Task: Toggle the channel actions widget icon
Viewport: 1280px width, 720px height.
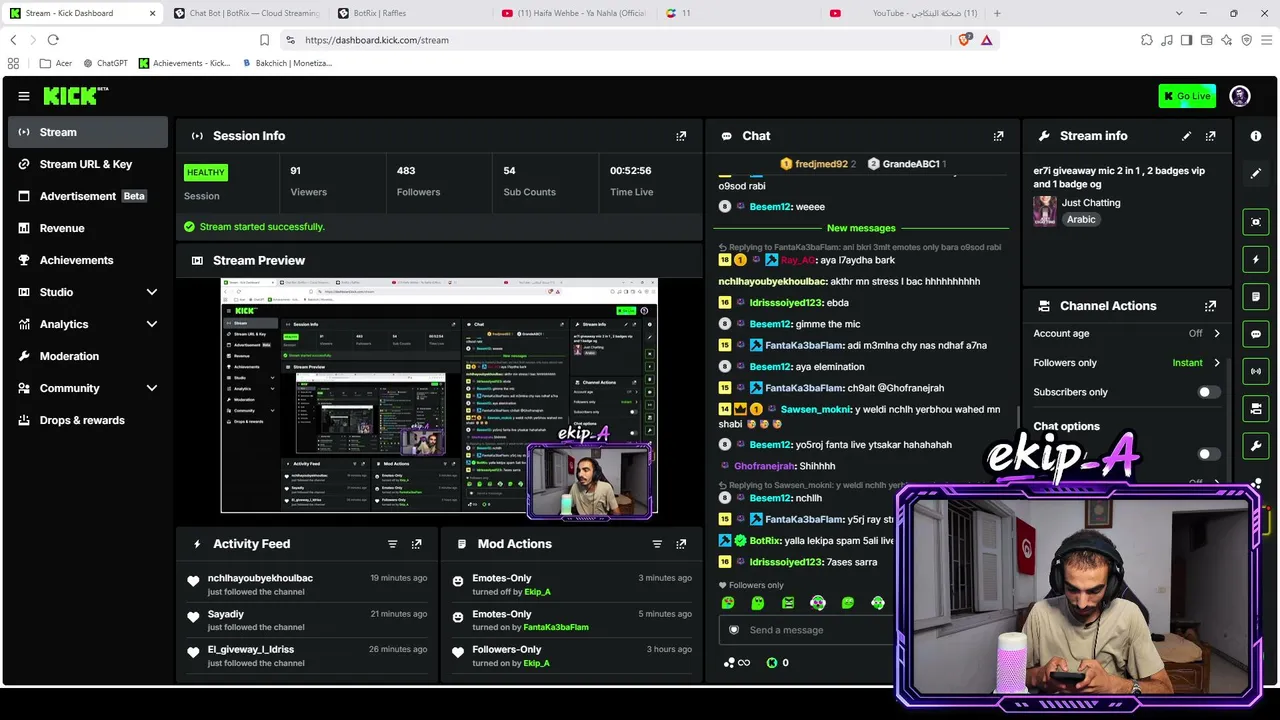Action: [x=1256, y=408]
